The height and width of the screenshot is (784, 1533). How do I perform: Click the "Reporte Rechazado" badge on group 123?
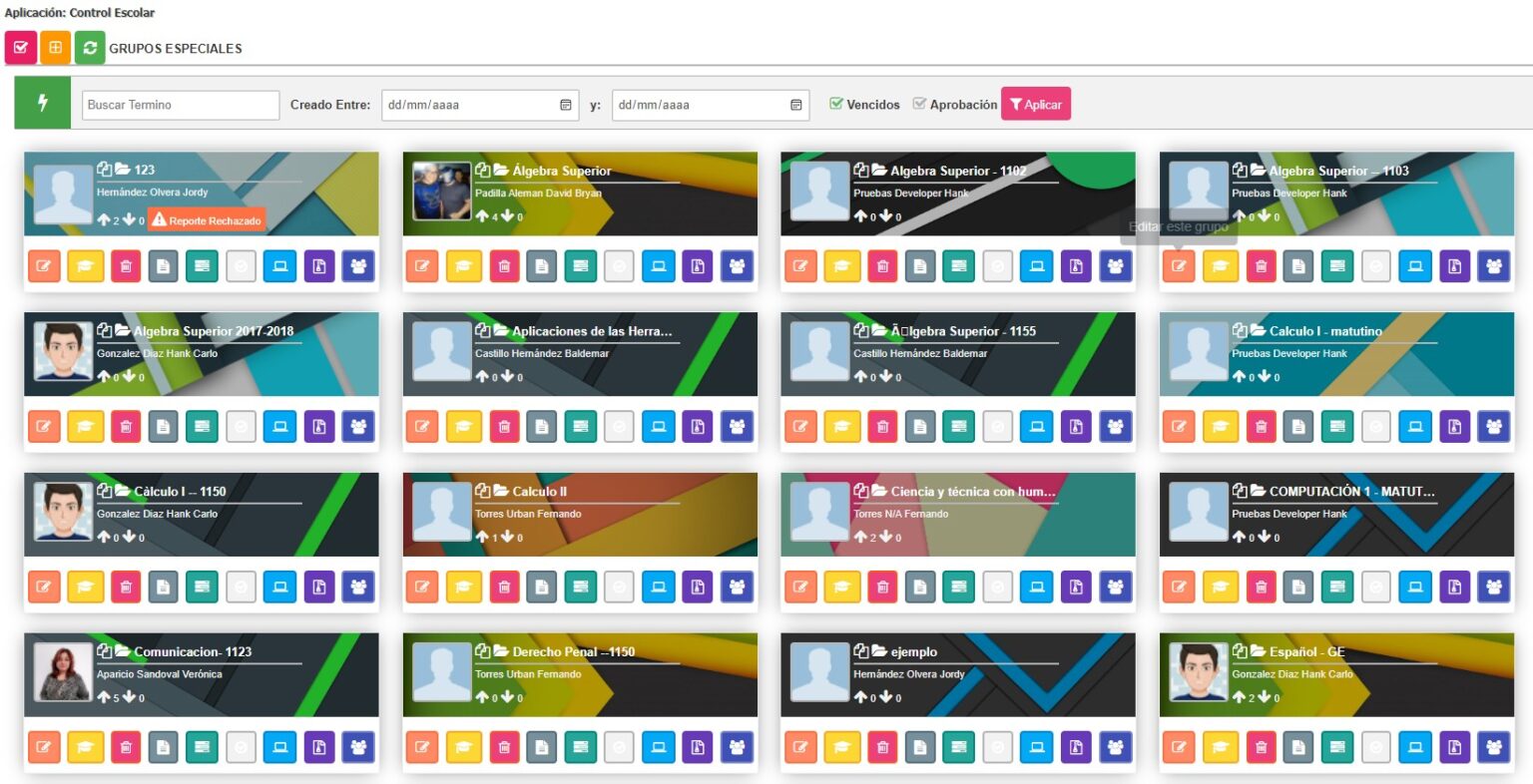click(208, 220)
